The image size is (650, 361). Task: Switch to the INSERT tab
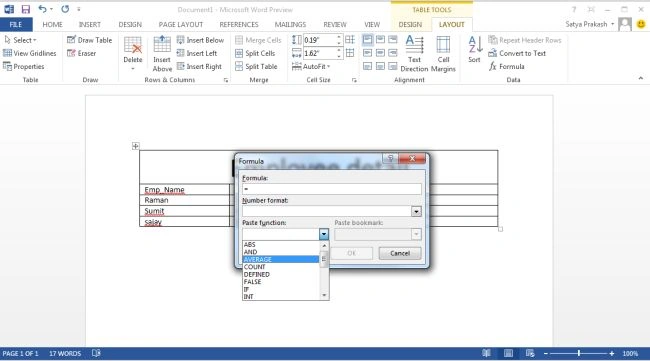click(x=90, y=24)
